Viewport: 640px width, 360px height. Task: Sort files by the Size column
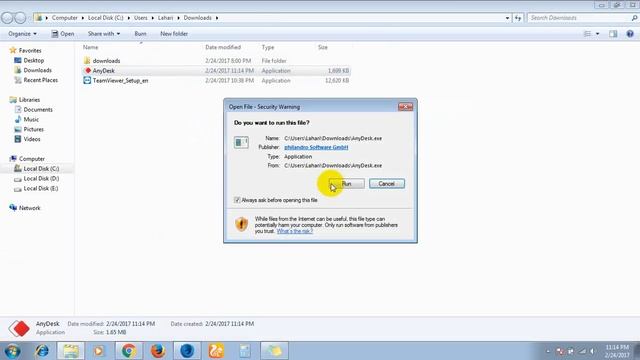point(322,47)
